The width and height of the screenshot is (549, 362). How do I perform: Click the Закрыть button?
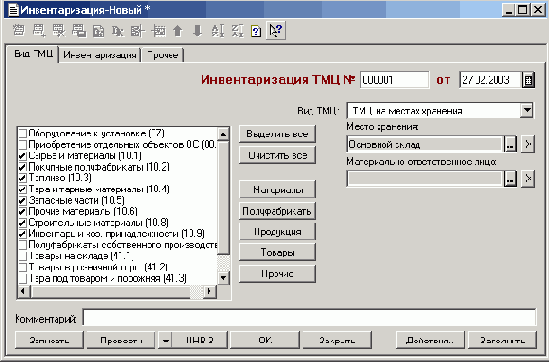(337, 340)
